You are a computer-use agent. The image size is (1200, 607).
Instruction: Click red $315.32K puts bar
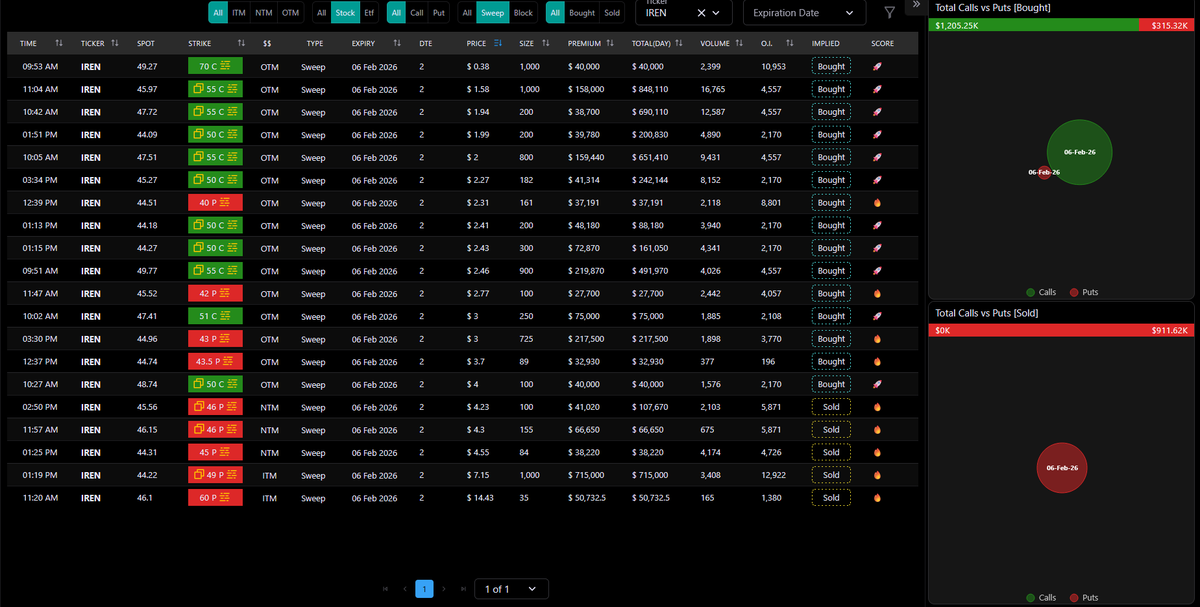pyautogui.click(x=1167, y=25)
